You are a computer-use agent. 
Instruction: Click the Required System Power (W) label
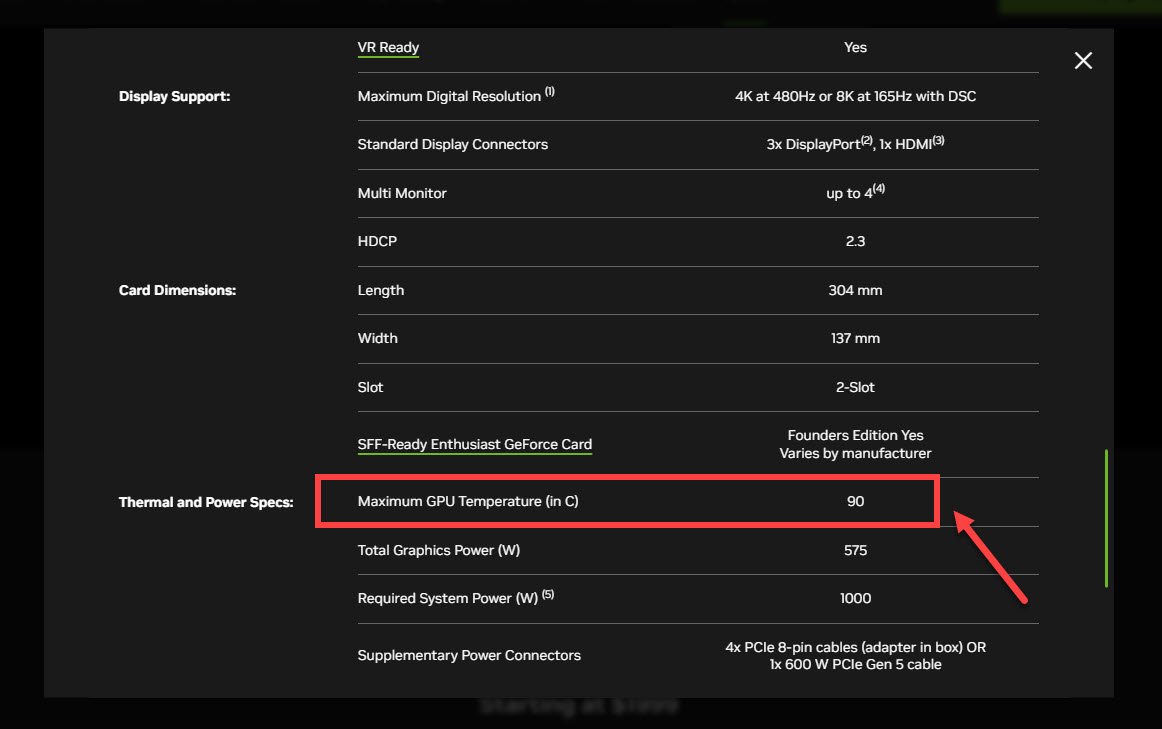(456, 598)
